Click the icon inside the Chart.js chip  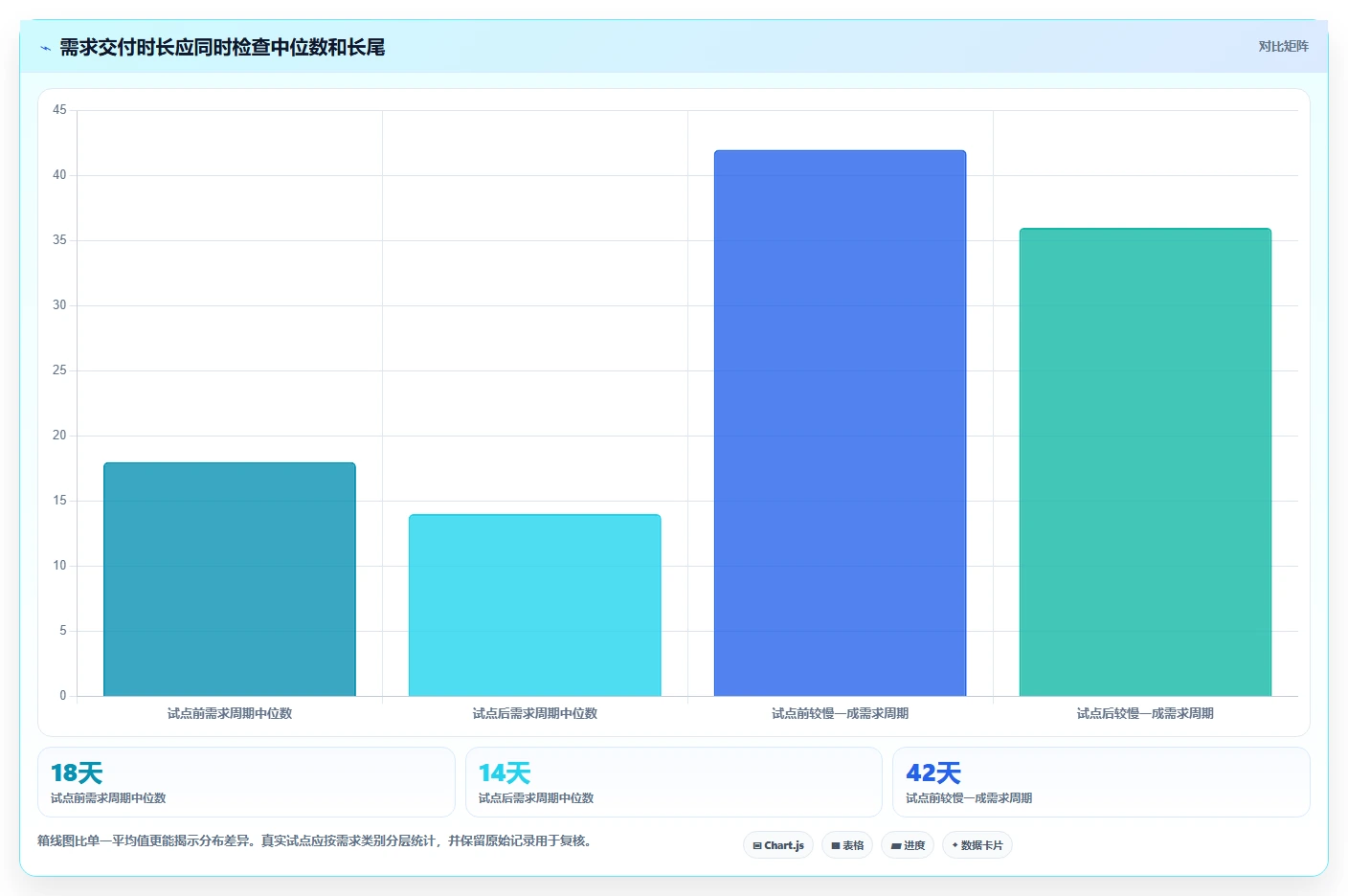tap(757, 846)
